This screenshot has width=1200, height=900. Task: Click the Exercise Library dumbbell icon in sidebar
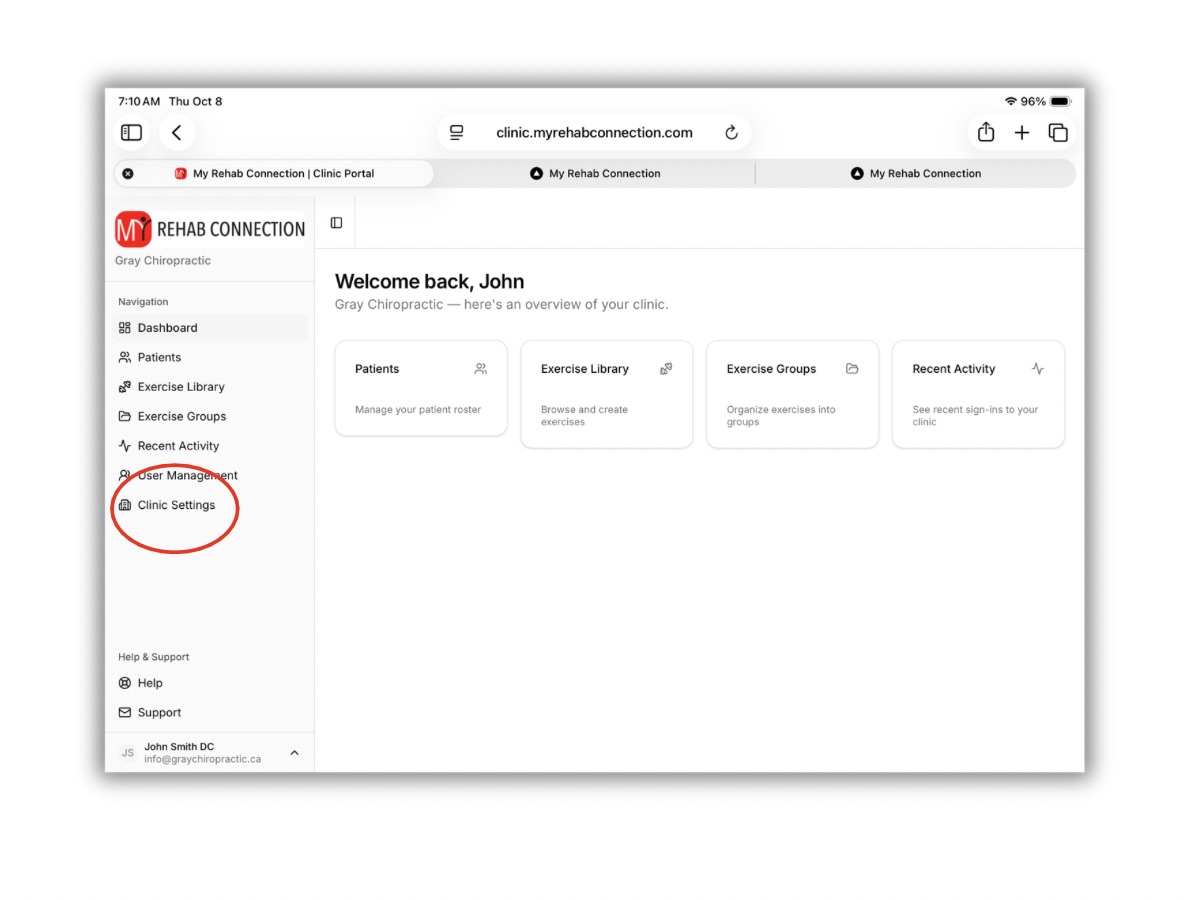(x=125, y=387)
